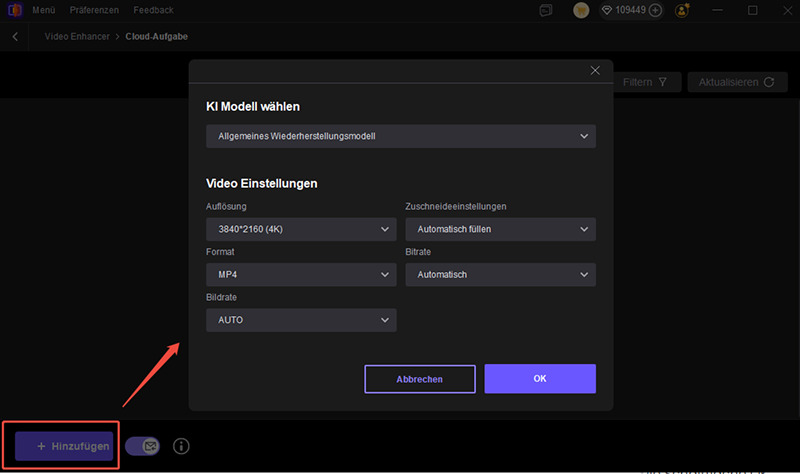Image resolution: width=800 pixels, height=474 pixels.
Task: Click the info icon beside email toggle
Action: click(x=181, y=446)
